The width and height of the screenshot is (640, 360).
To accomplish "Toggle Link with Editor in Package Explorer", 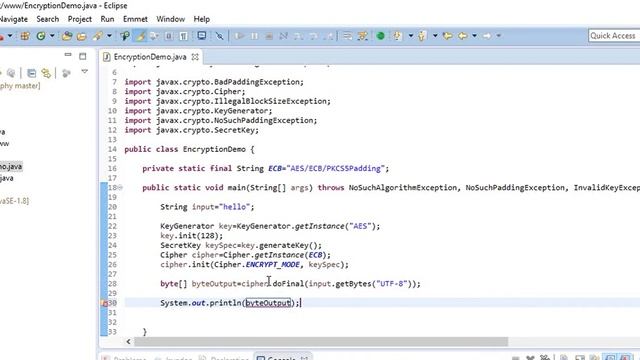I will coord(46,73).
